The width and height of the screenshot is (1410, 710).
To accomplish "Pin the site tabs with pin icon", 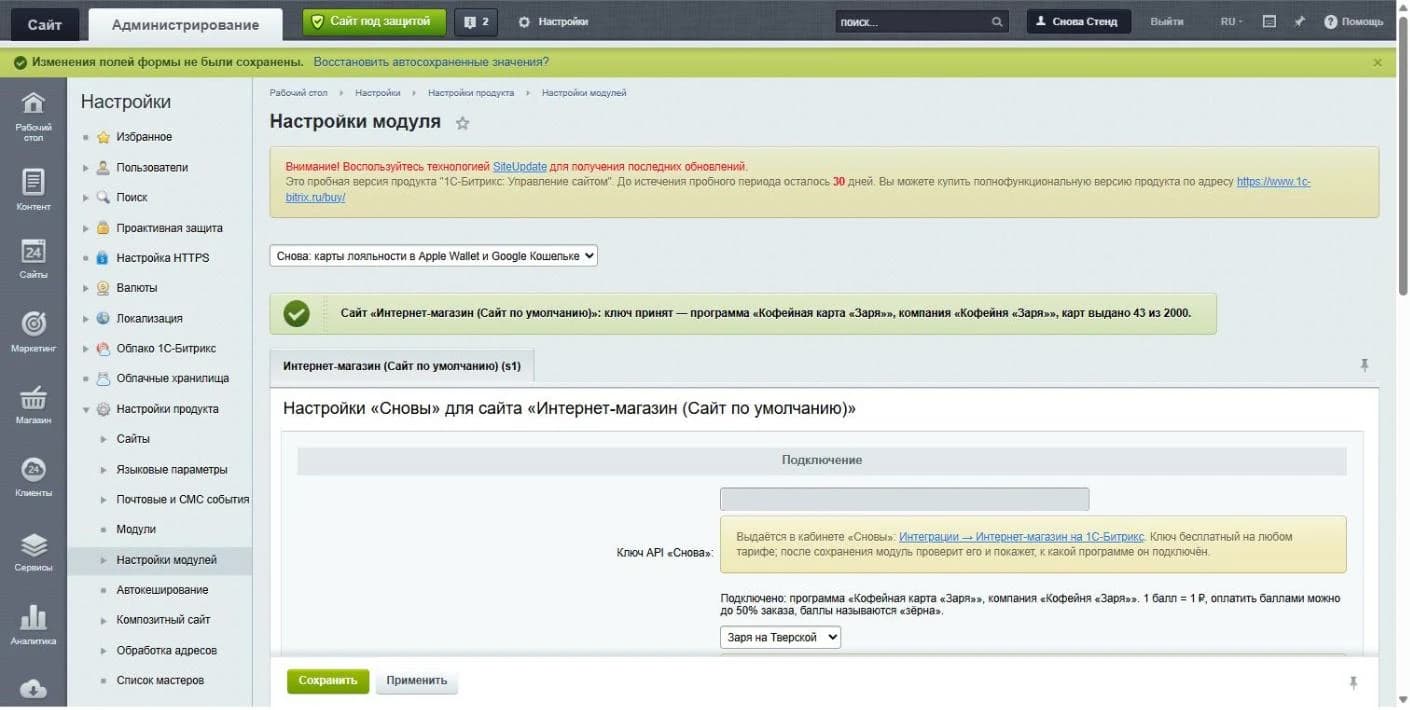I will [1364, 366].
